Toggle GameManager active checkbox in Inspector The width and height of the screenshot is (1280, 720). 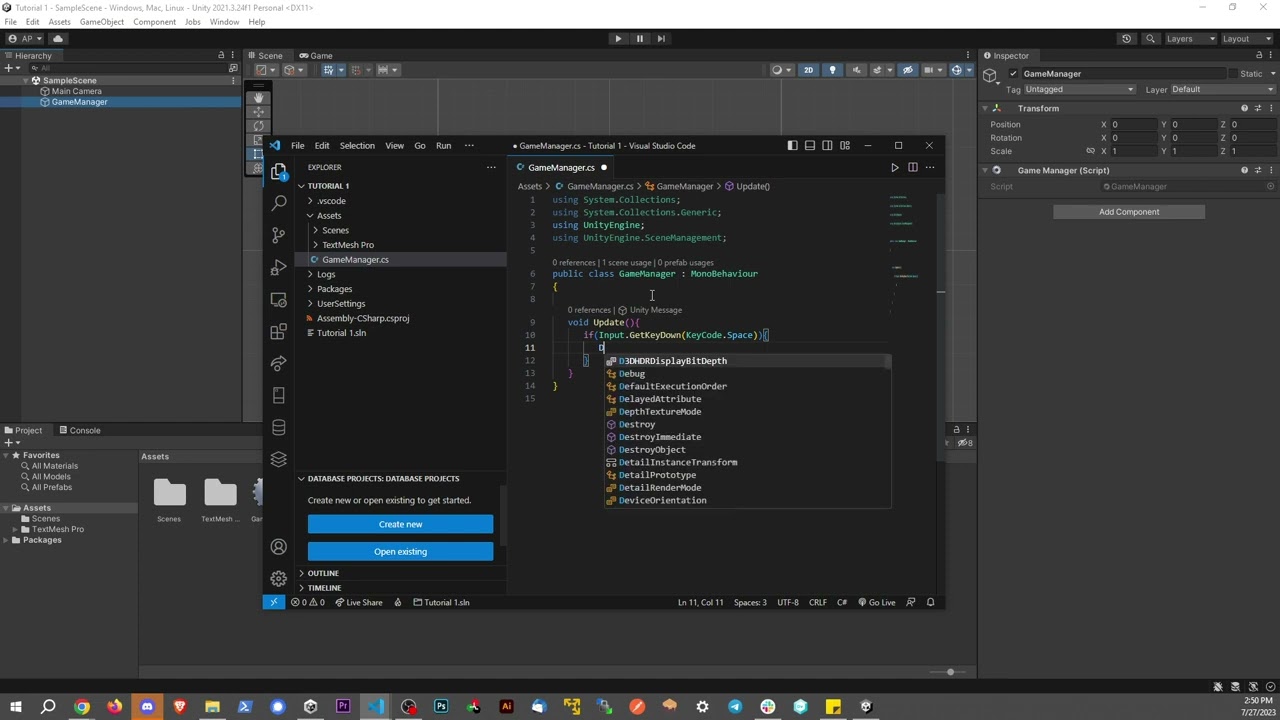tap(1013, 74)
